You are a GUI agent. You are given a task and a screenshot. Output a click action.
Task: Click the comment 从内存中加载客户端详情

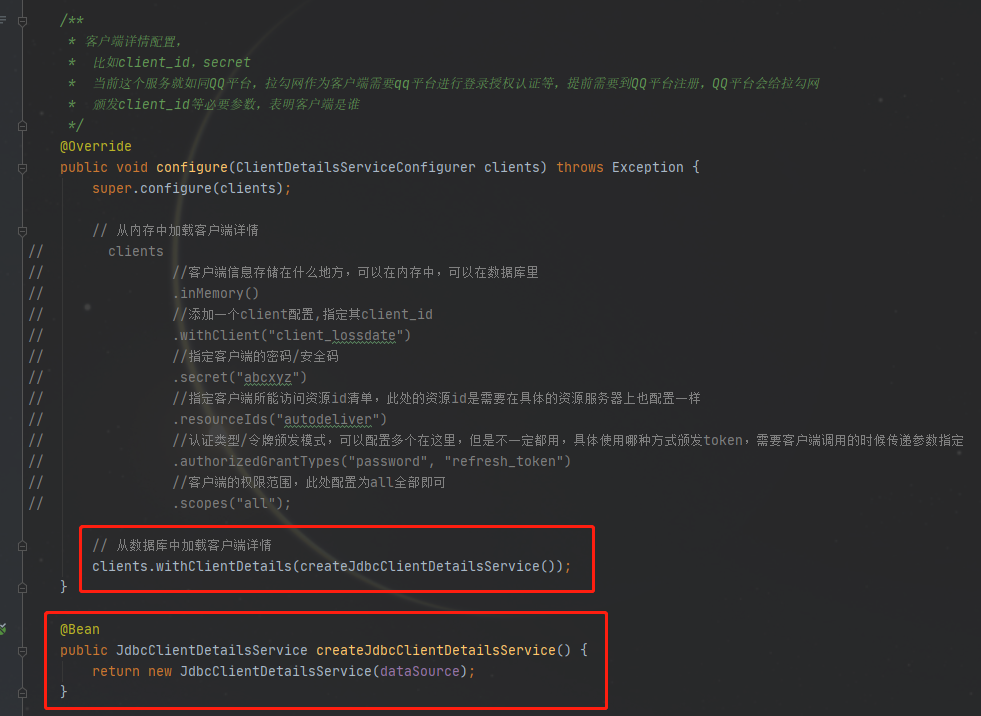click(x=176, y=230)
